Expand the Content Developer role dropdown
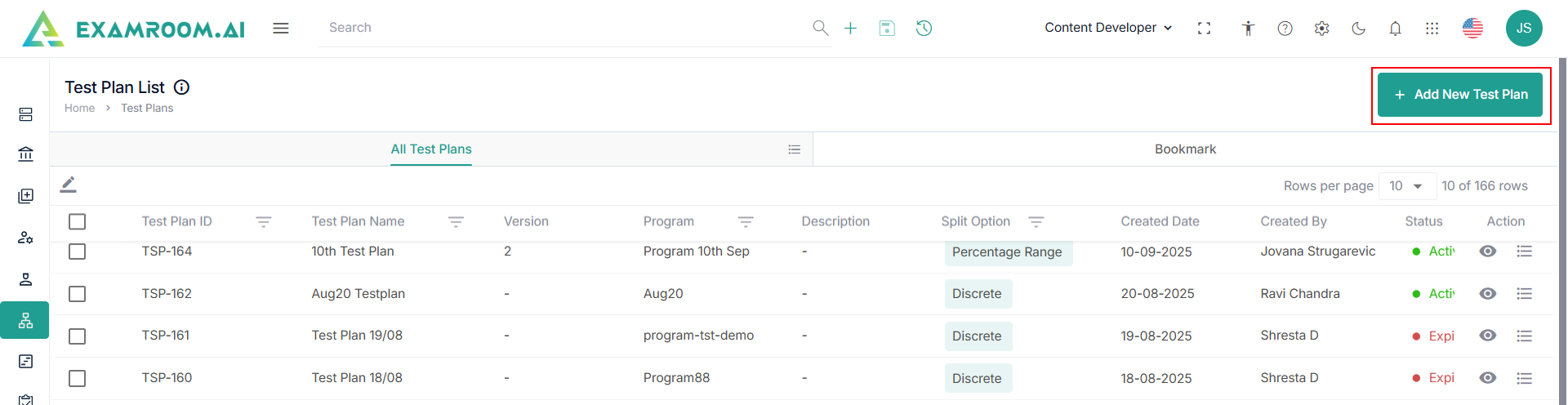The image size is (1568, 405). [1108, 28]
